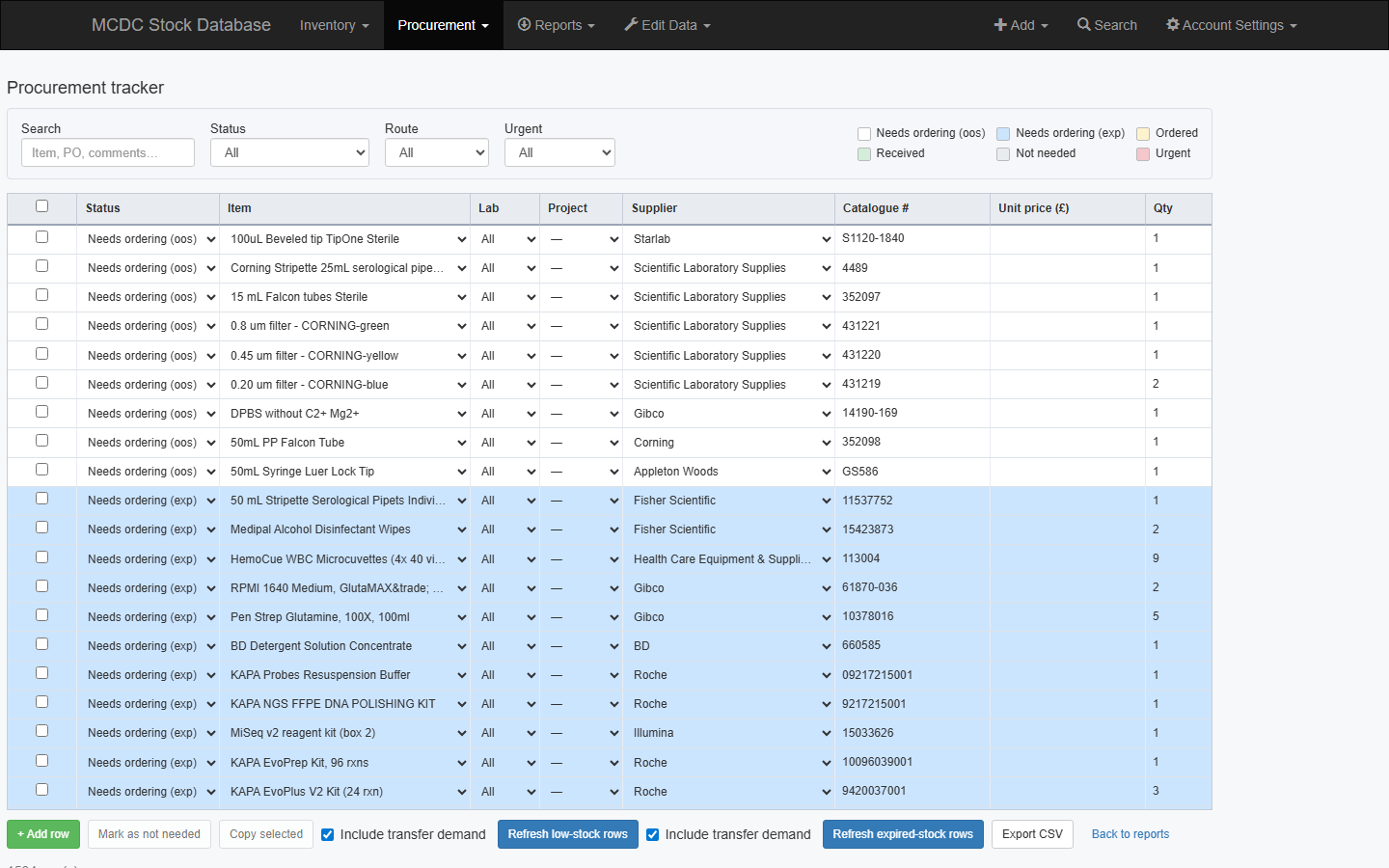Click the Qty value 9 for HemoCue row
The height and width of the screenshot is (868, 1389).
tap(1156, 558)
